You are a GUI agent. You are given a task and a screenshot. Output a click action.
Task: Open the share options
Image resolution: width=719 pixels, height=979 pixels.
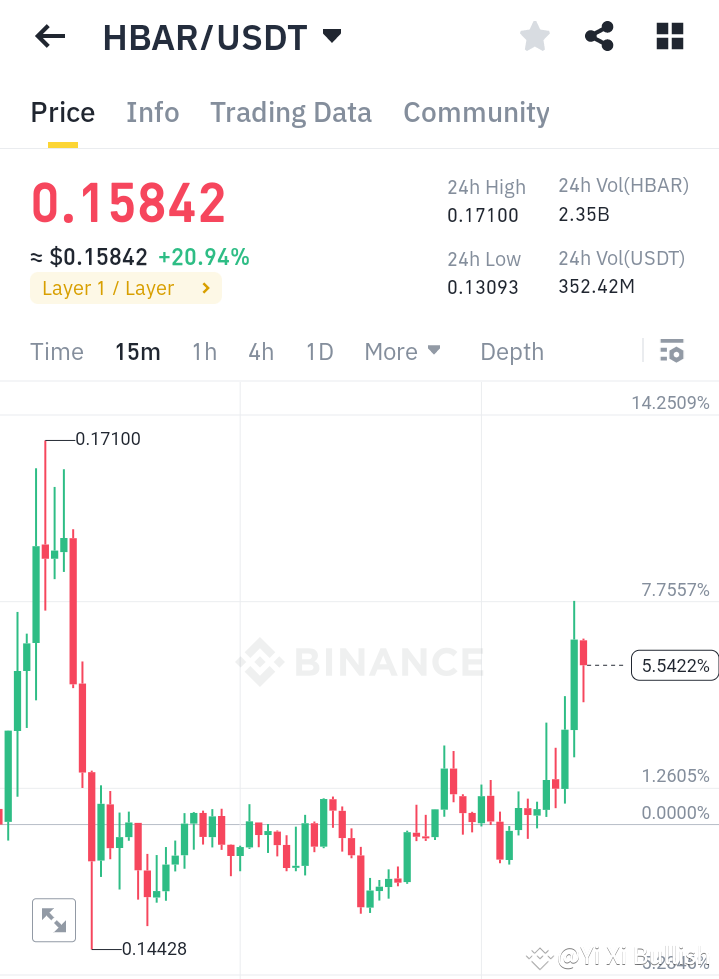(x=599, y=36)
